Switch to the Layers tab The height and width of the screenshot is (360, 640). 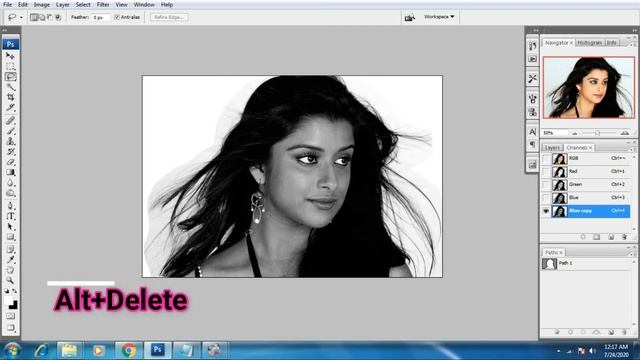click(x=552, y=147)
